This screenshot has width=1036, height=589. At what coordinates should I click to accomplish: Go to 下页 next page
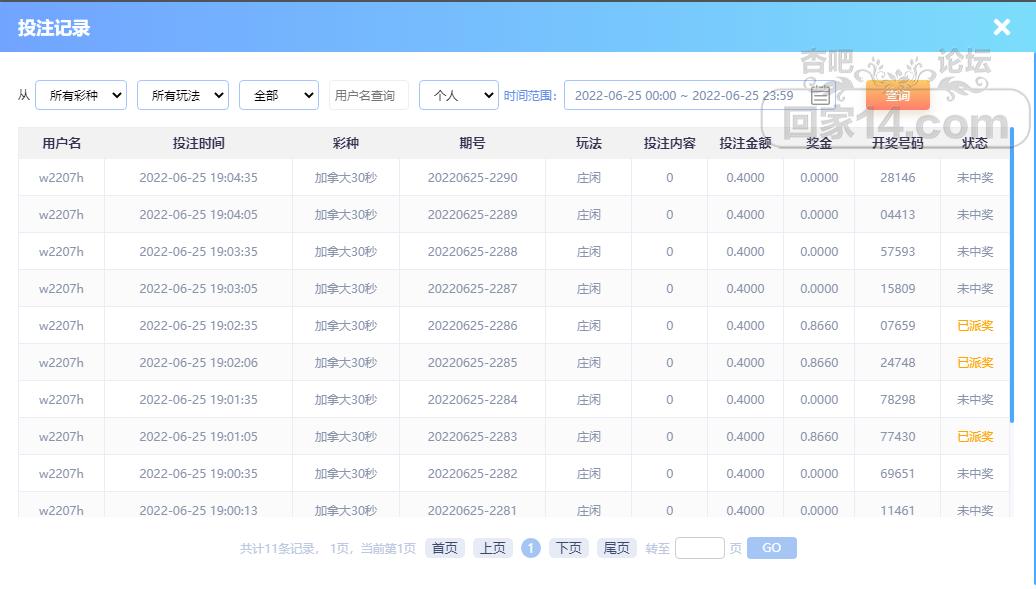point(568,548)
